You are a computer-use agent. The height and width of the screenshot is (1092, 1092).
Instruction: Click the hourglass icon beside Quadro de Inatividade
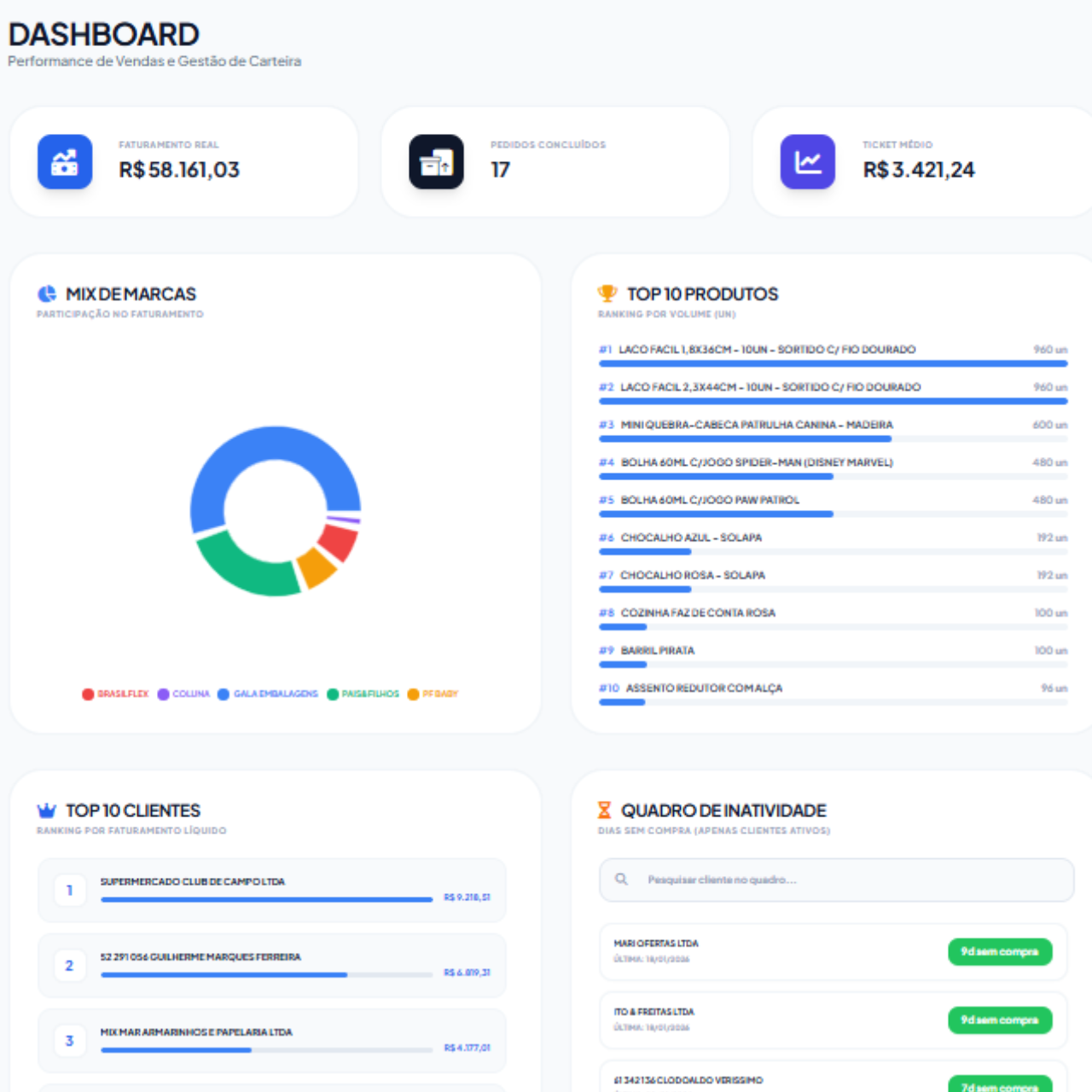click(x=605, y=810)
